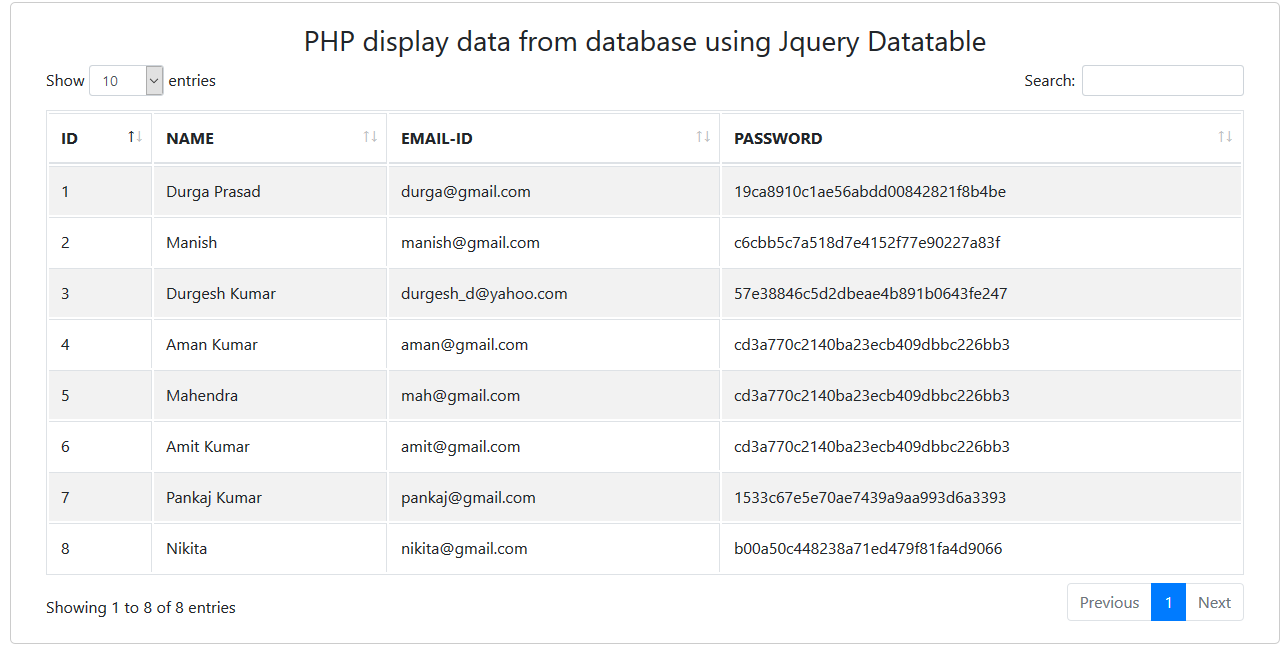This screenshot has height=645, width=1285.
Task: Click the nikita@gmail.com email cell
Action: [464, 549]
